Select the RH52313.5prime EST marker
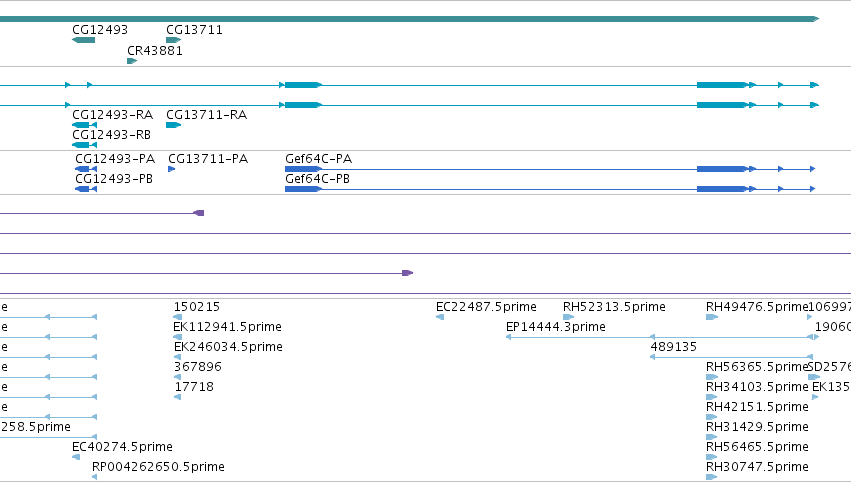The width and height of the screenshot is (851, 482). point(568,317)
